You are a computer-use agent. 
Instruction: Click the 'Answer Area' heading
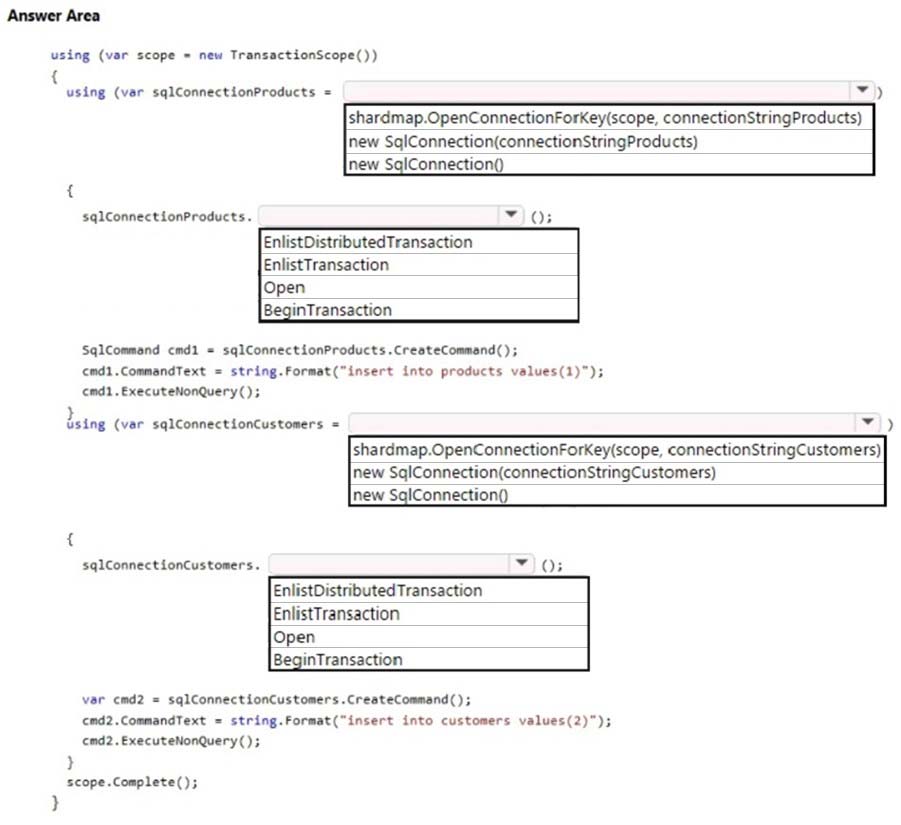53,16
